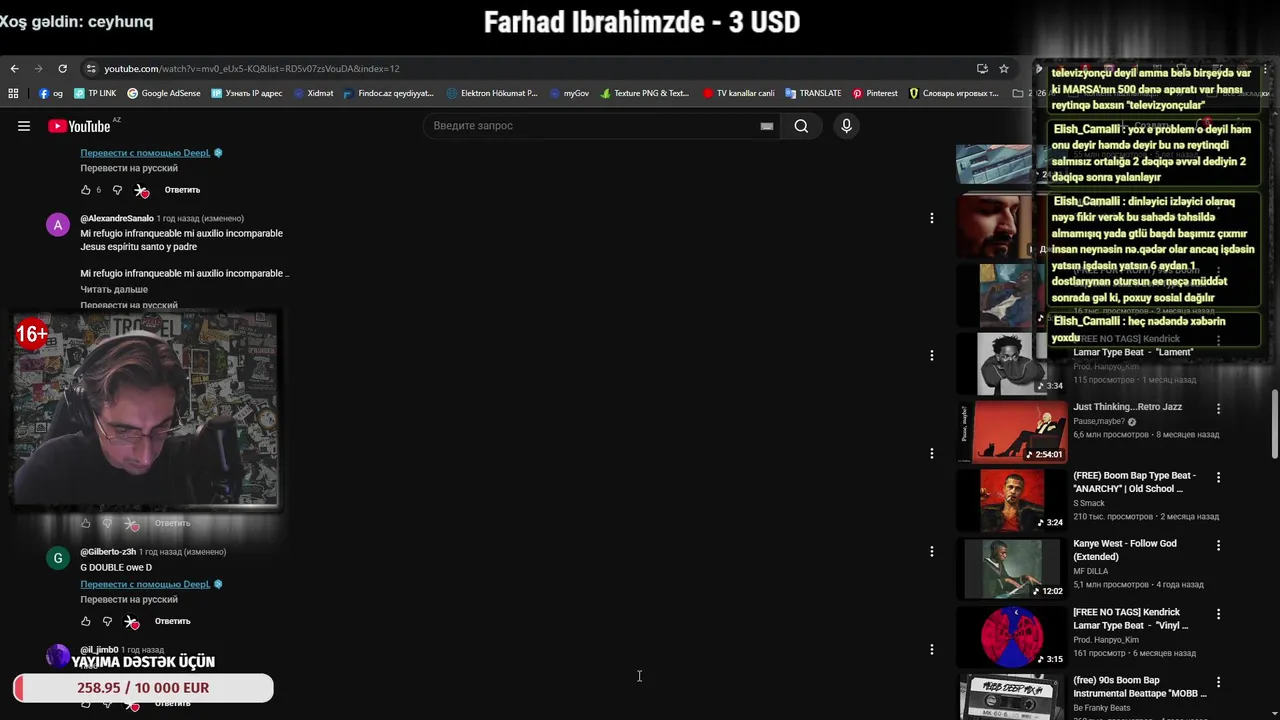Open options for 'Just Thinking...Retro Jazz'
This screenshot has height=720, width=1280.
pyautogui.click(x=1218, y=409)
